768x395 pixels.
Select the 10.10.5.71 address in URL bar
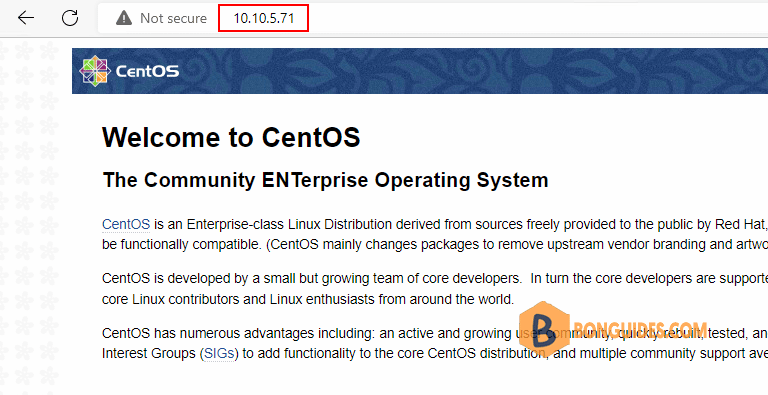pyautogui.click(x=264, y=18)
